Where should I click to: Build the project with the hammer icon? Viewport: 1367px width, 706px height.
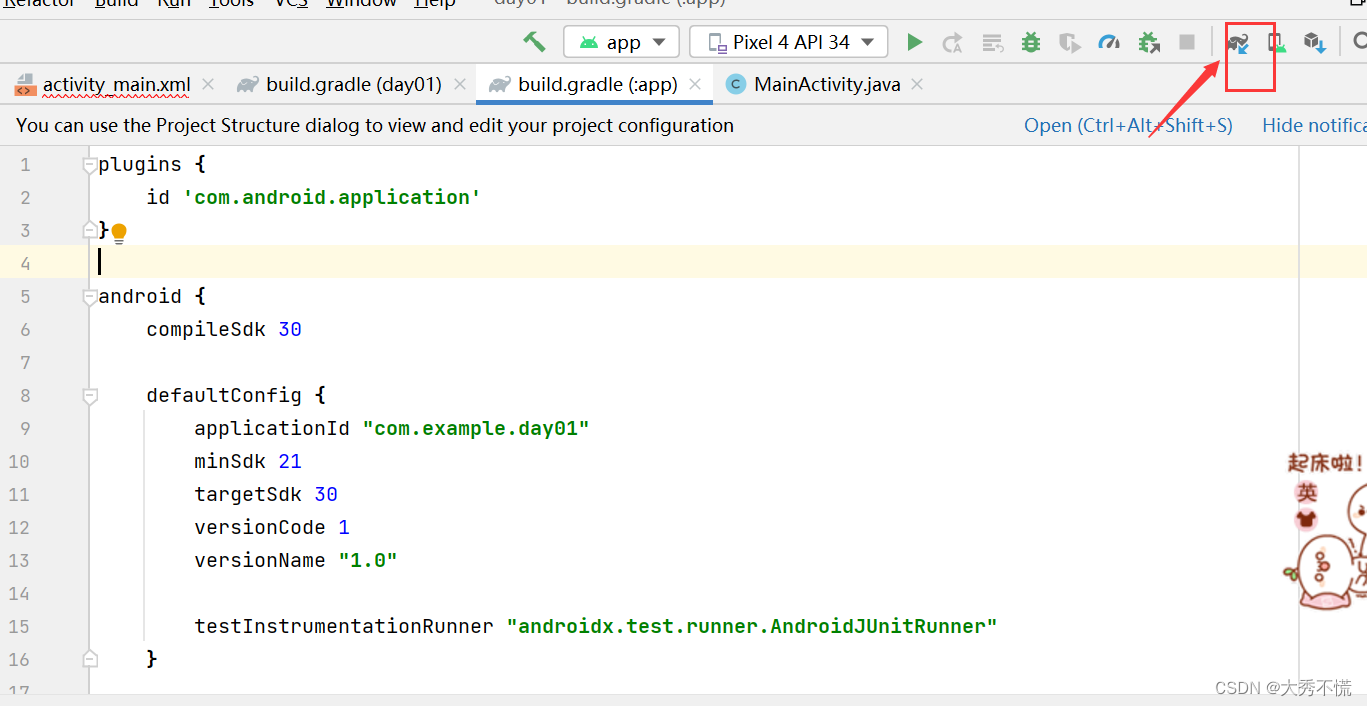click(x=533, y=41)
